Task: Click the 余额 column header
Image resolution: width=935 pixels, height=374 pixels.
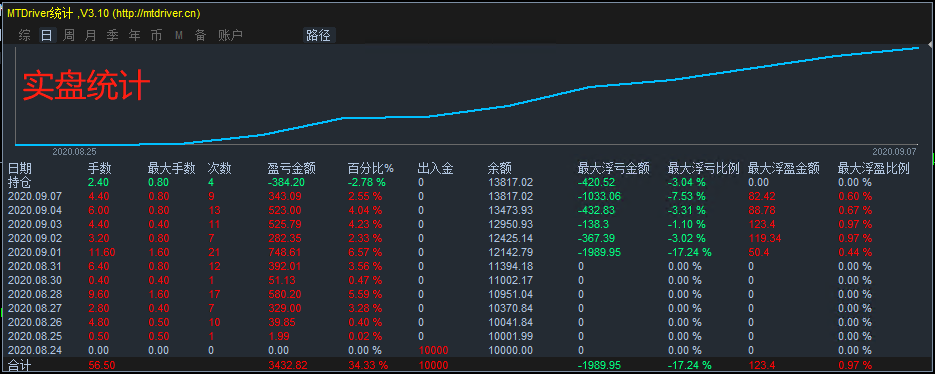Action: click(x=500, y=169)
